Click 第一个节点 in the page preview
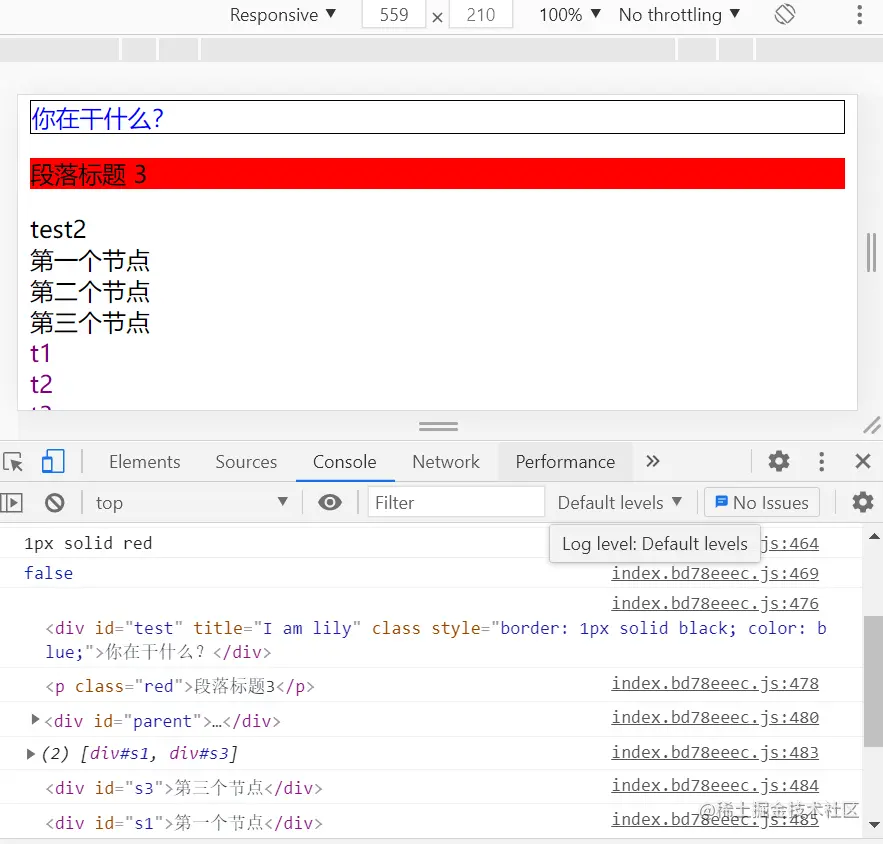 click(x=90, y=261)
